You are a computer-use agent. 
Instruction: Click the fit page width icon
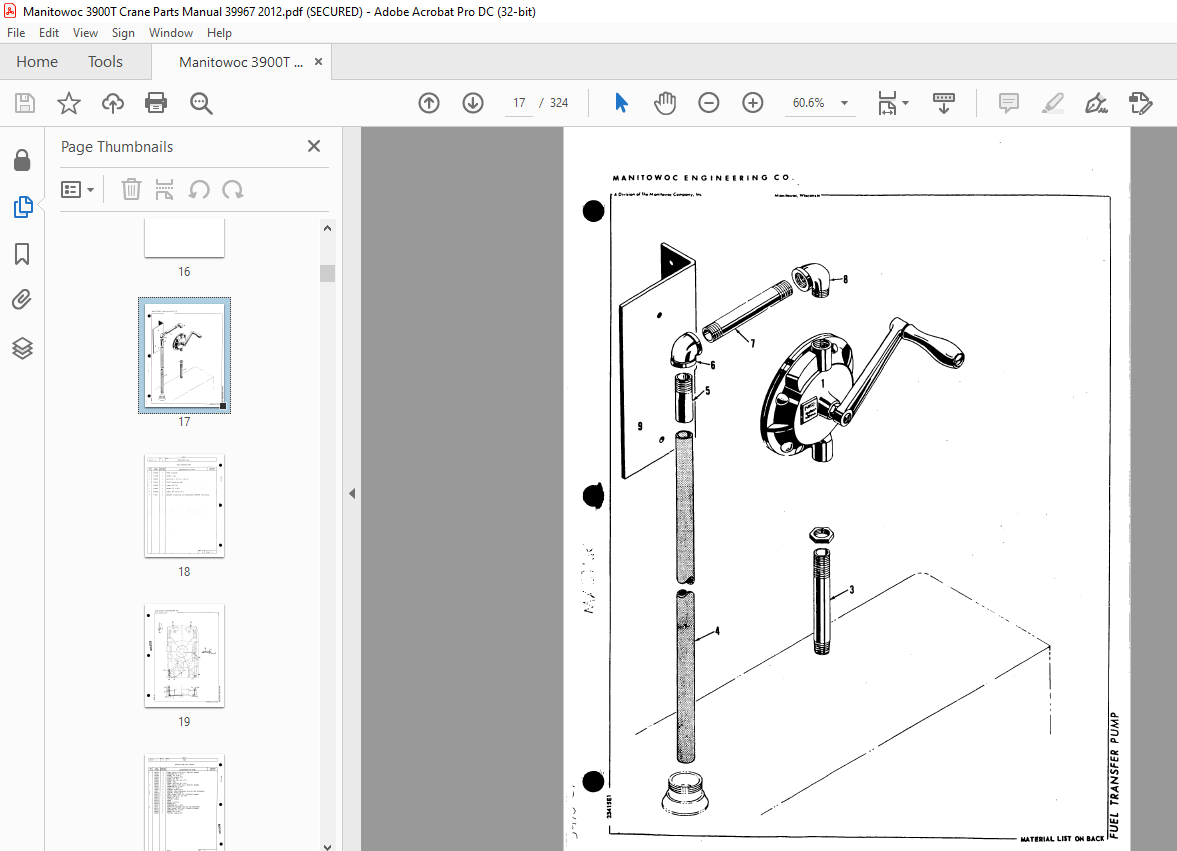click(887, 103)
